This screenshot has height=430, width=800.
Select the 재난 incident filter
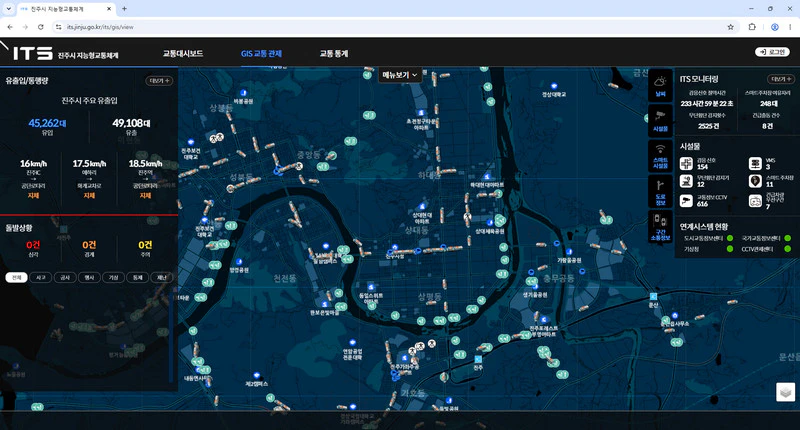(x=162, y=277)
